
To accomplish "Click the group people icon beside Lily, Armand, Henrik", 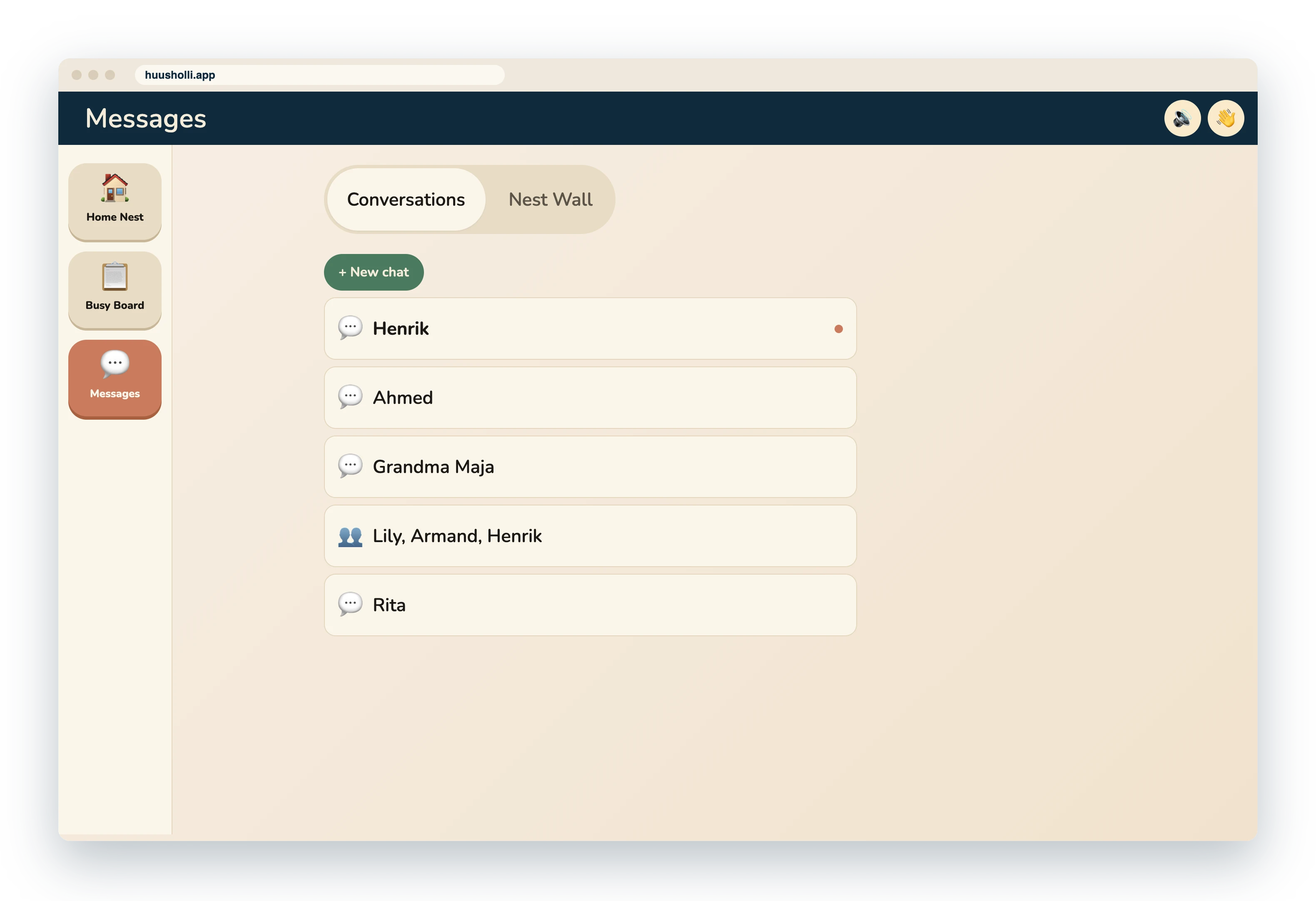I will click(x=350, y=536).
